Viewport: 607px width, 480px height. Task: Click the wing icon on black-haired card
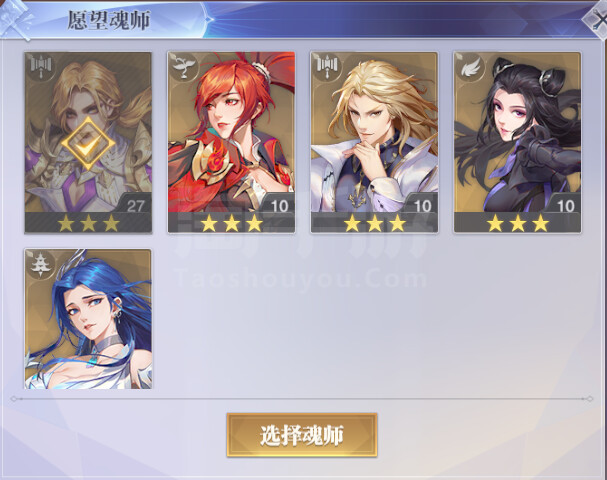[x=469, y=67]
